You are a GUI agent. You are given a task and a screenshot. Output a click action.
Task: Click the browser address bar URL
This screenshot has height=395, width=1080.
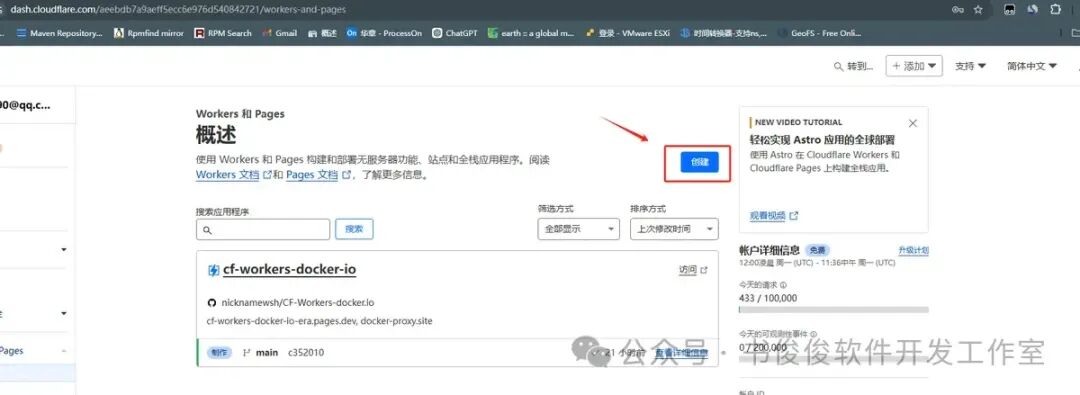click(x=178, y=10)
